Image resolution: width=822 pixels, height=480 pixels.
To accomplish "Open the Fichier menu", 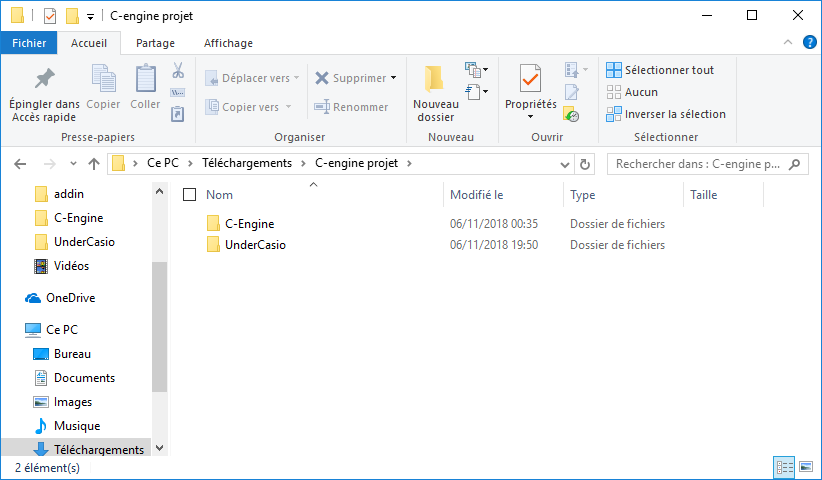I will (29, 43).
